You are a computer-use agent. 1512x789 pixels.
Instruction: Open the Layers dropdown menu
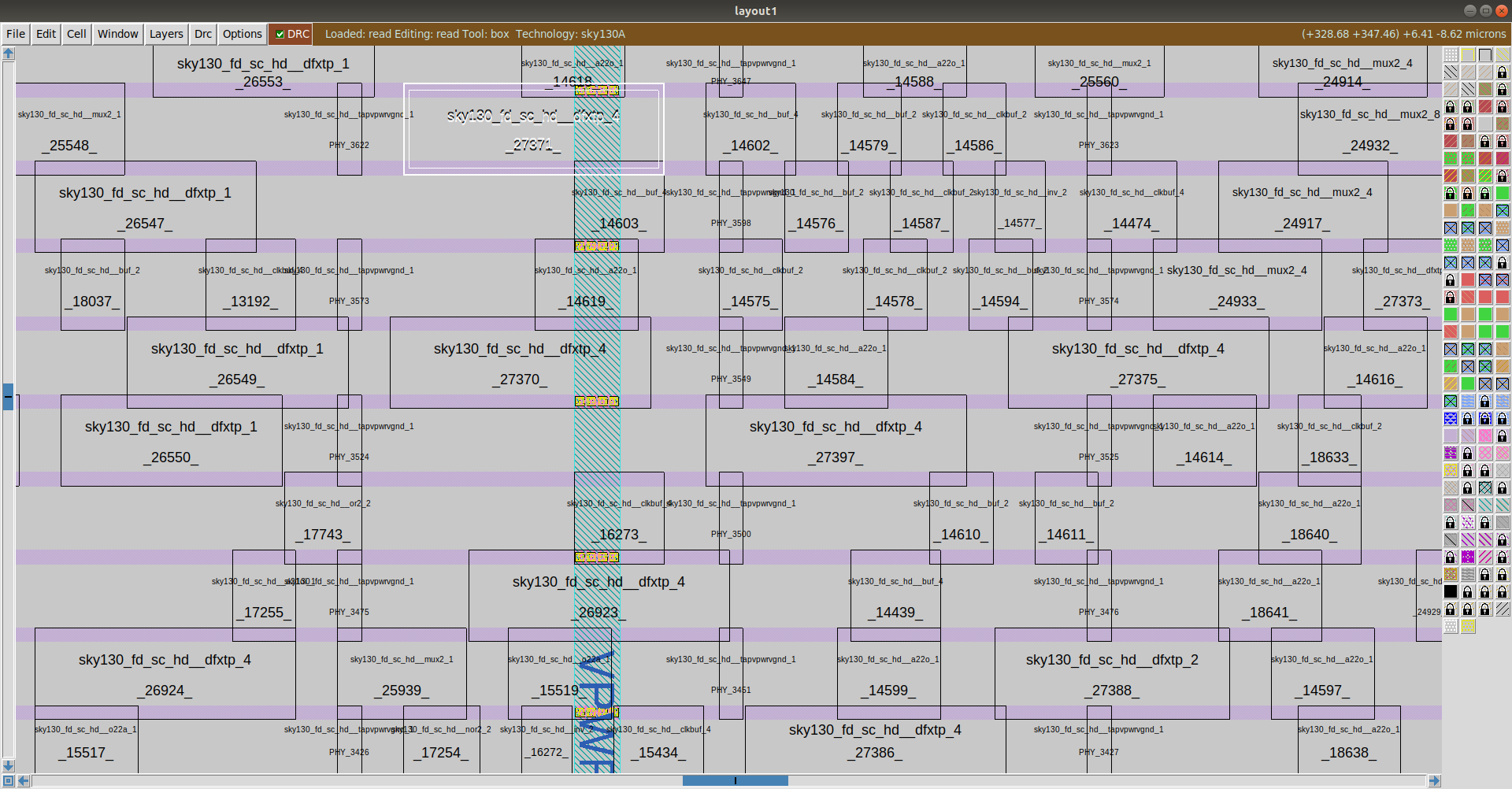(166, 34)
